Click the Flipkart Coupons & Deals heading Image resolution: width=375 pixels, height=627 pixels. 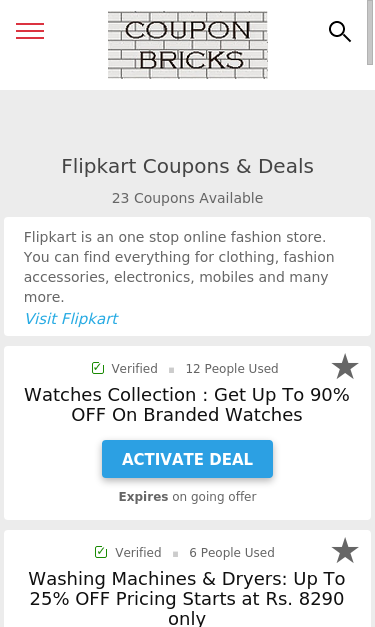tap(188, 166)
